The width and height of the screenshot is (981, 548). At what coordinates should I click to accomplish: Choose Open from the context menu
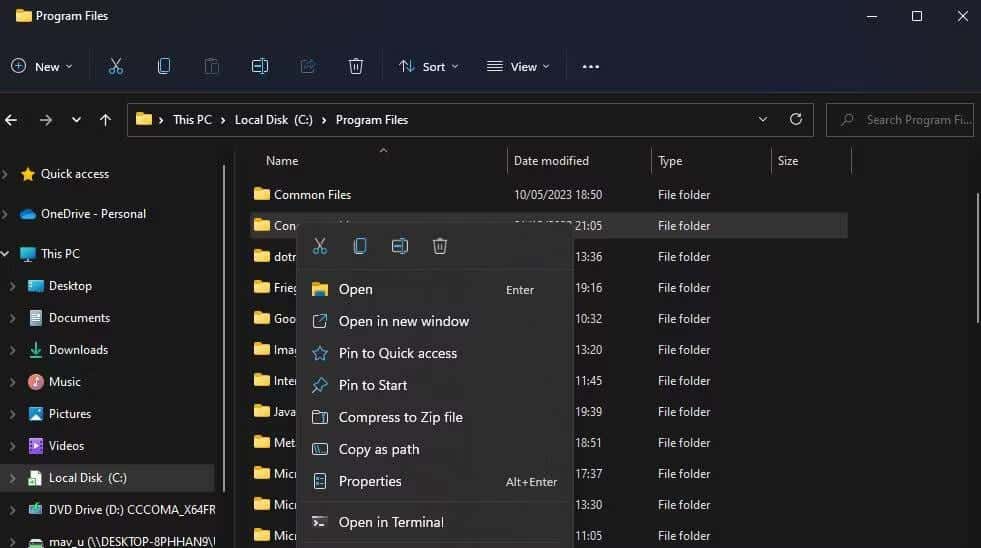point(435,289)
